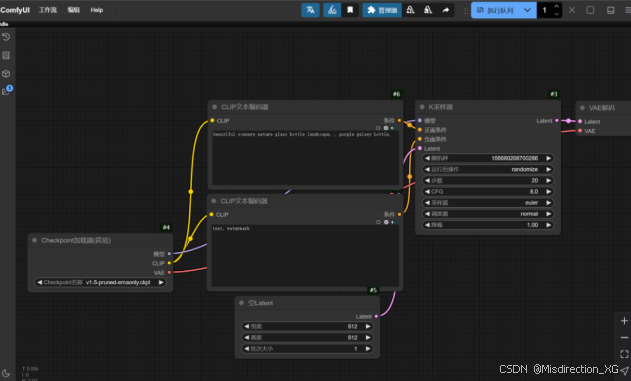Click the VAE output port on Checkpoint loader

coord(169,272)
